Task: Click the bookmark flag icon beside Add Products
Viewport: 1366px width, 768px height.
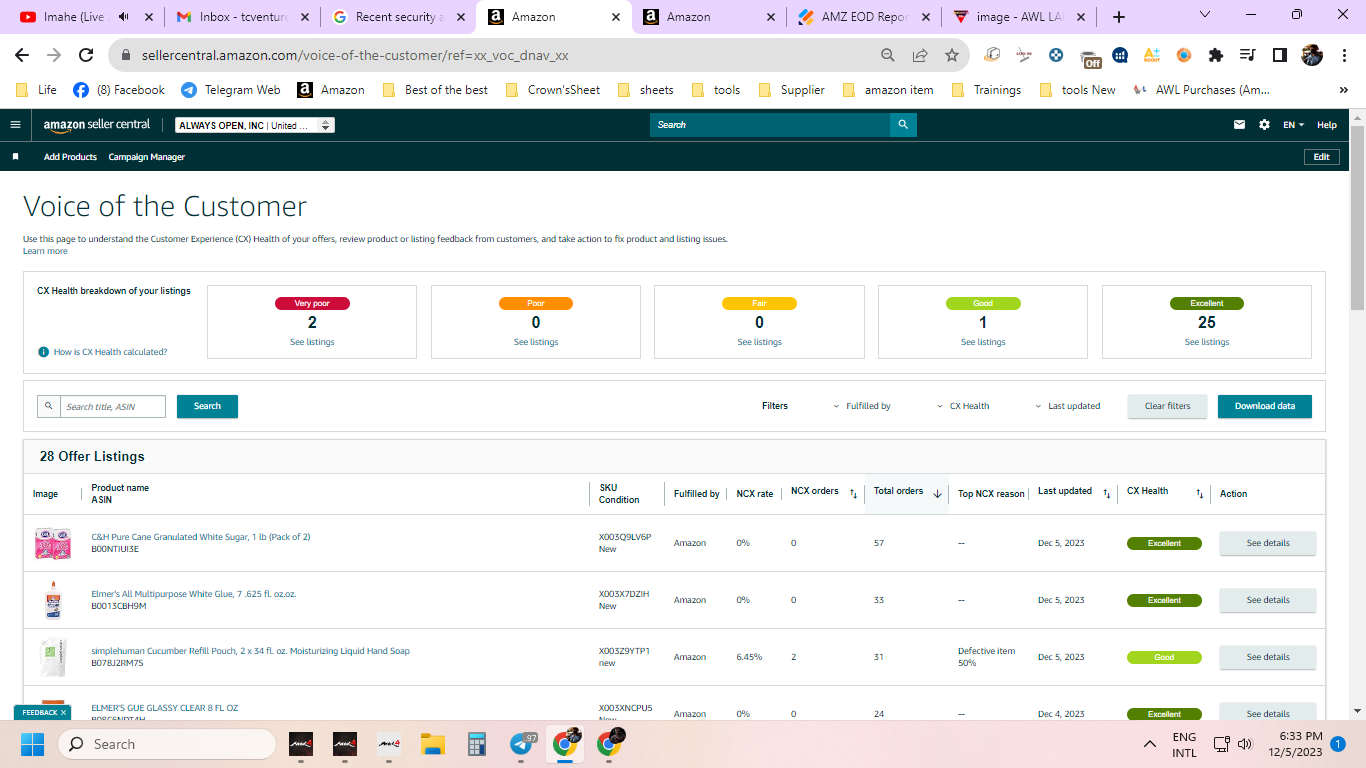Action: pyautogui.click(x=15, y=157)
